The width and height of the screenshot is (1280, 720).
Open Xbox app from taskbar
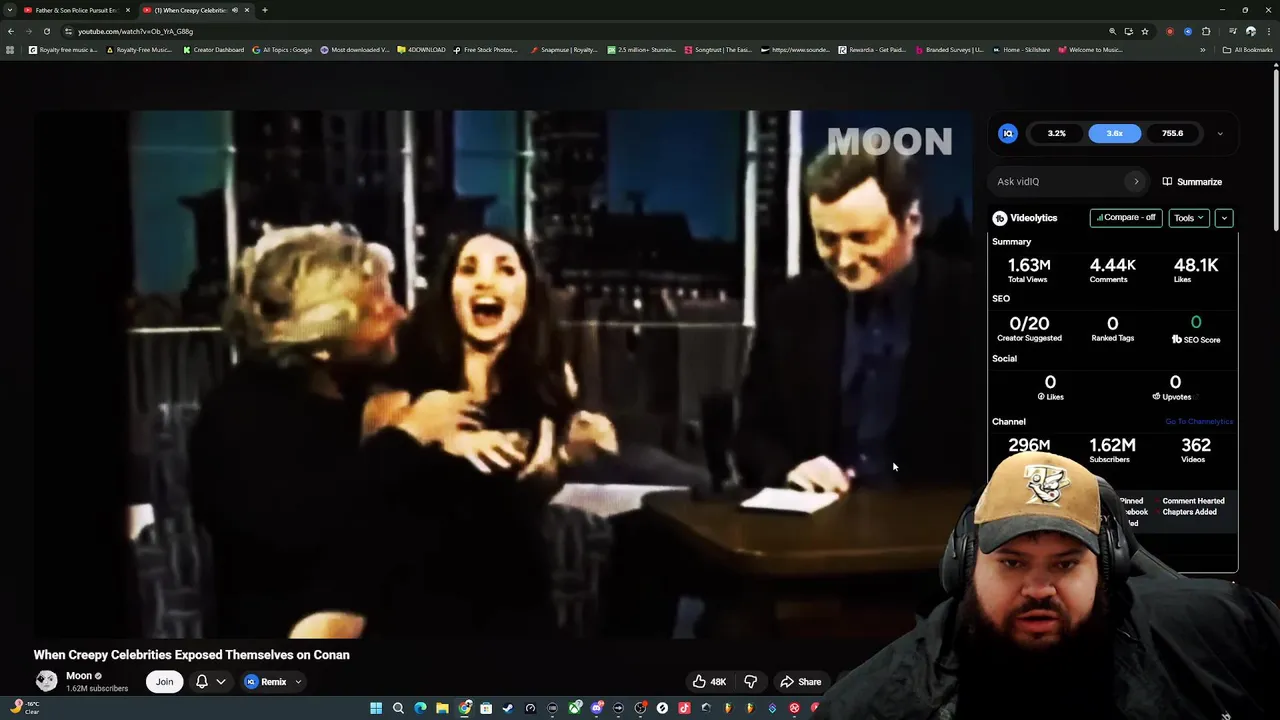tap(575, 708)
